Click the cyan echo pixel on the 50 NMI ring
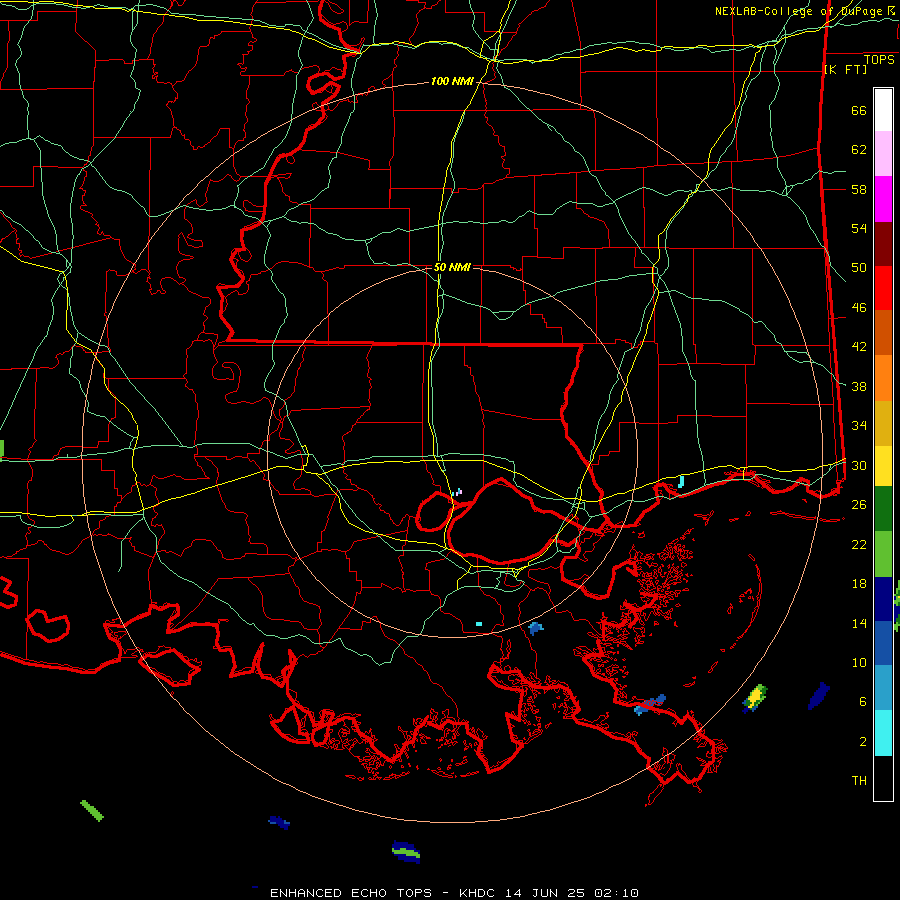Image resolution: width=900 pixels, height=900 pixels. (479, 624)
